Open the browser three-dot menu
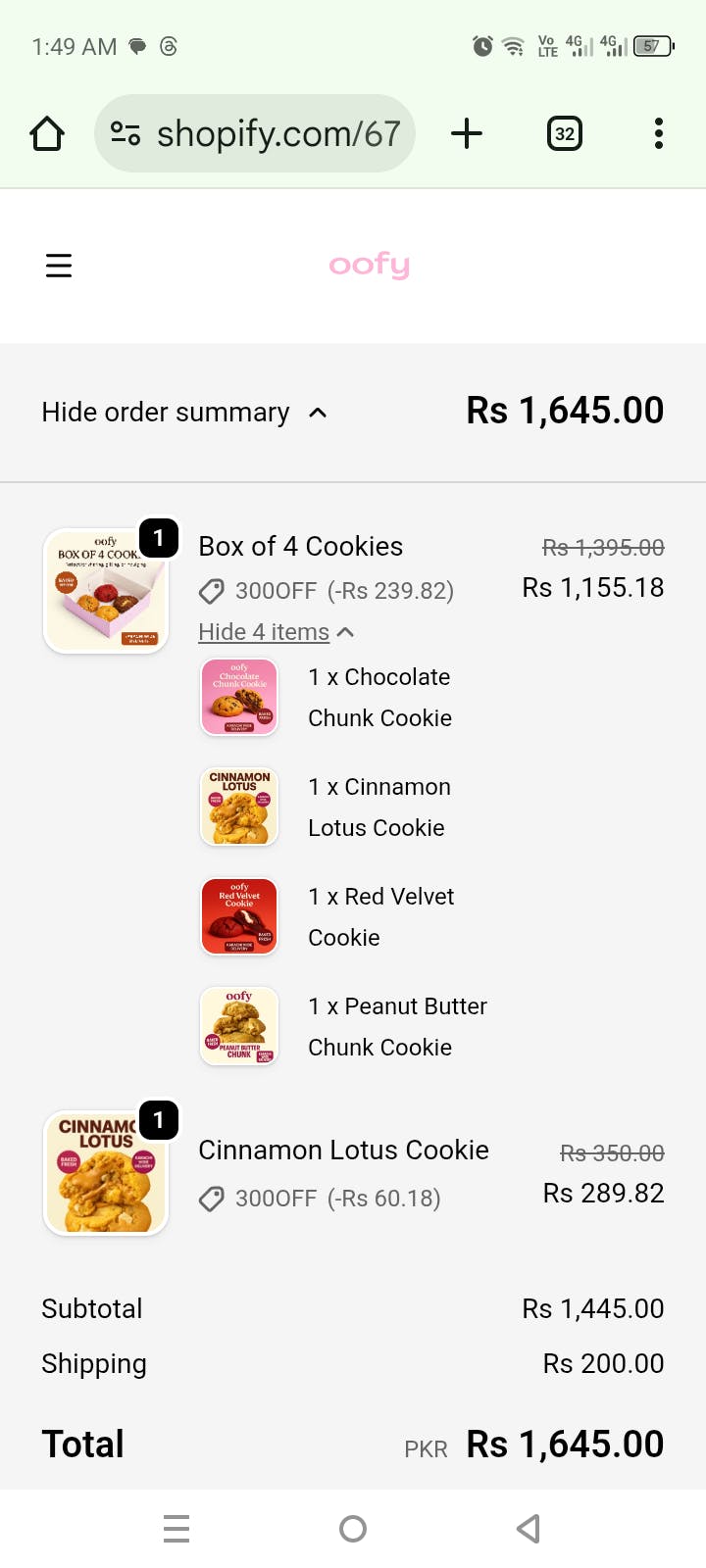This screenshot has width=706, height=1568. 658,133
